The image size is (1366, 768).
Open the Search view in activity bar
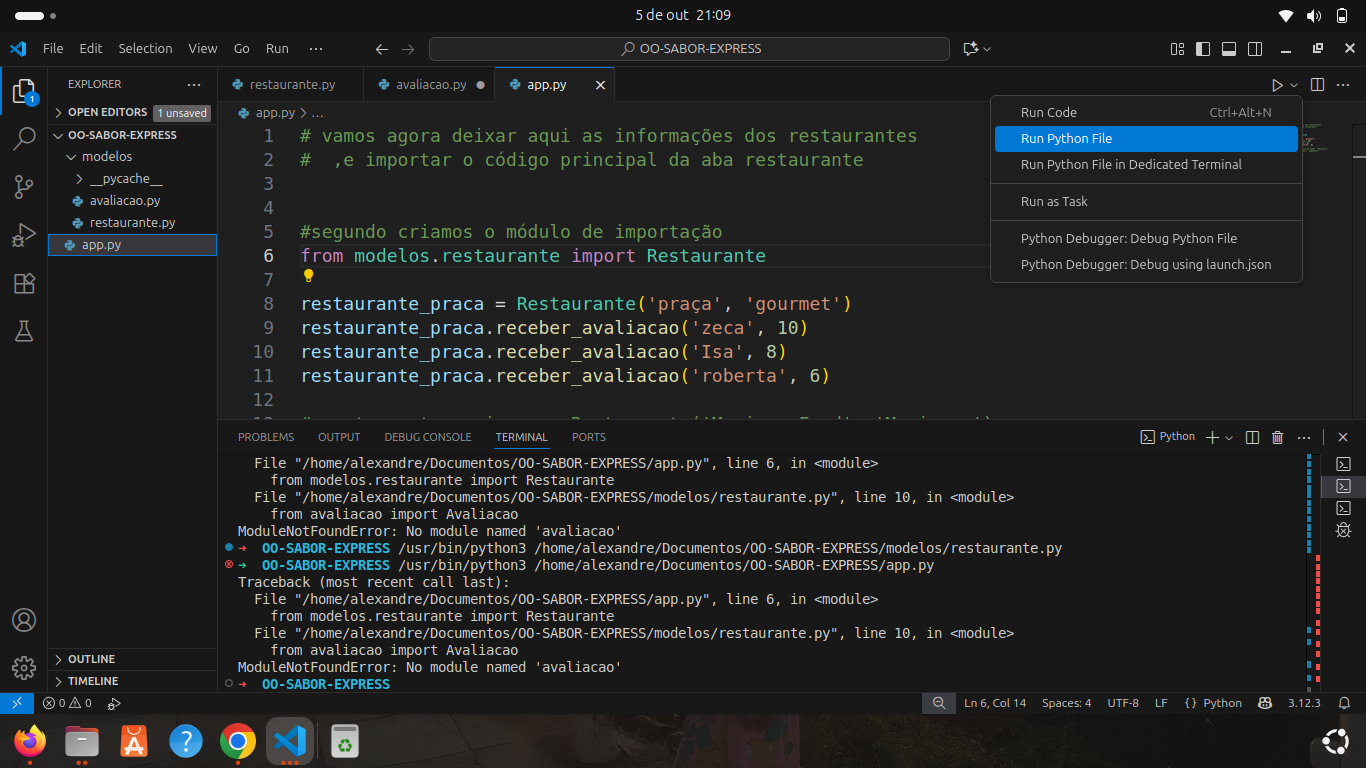pos(24,139)
